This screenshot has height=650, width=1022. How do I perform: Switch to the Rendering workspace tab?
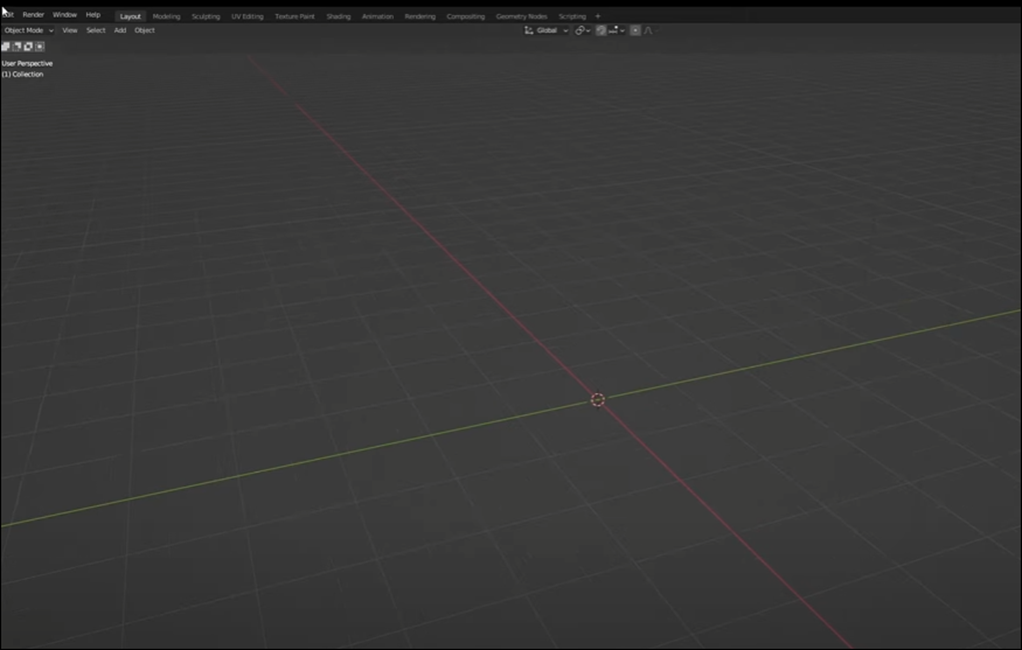[420, 16]
